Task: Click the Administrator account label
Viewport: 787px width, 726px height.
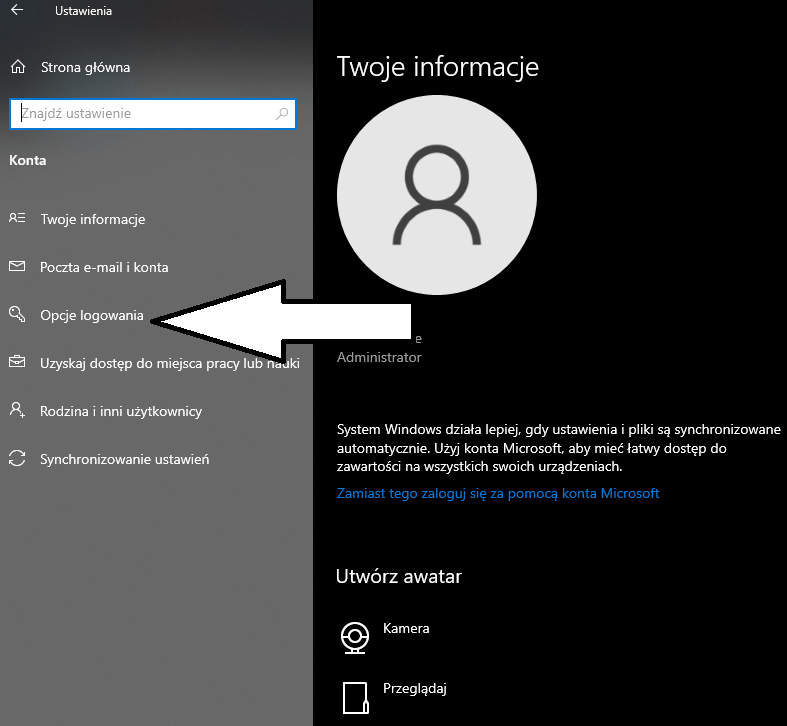Action: tap(379, 357)
